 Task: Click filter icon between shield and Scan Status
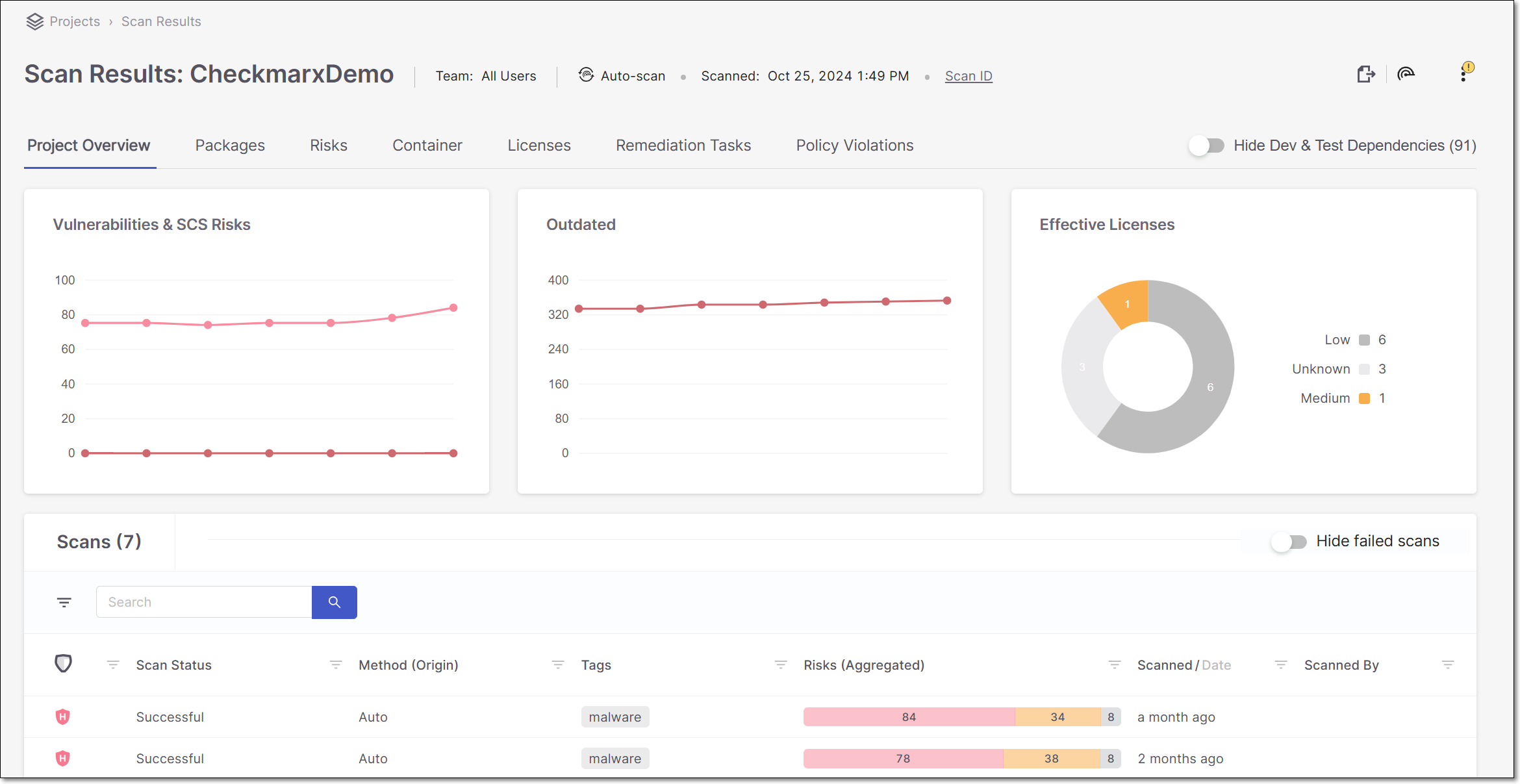[113, 664]
